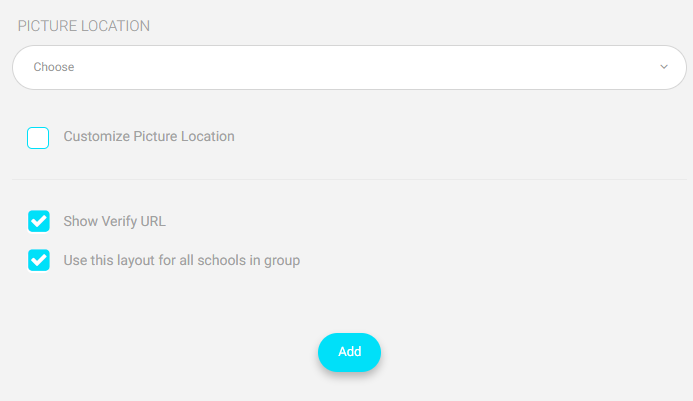Click the PICTURE LOCATION heading label

(84, 26)
